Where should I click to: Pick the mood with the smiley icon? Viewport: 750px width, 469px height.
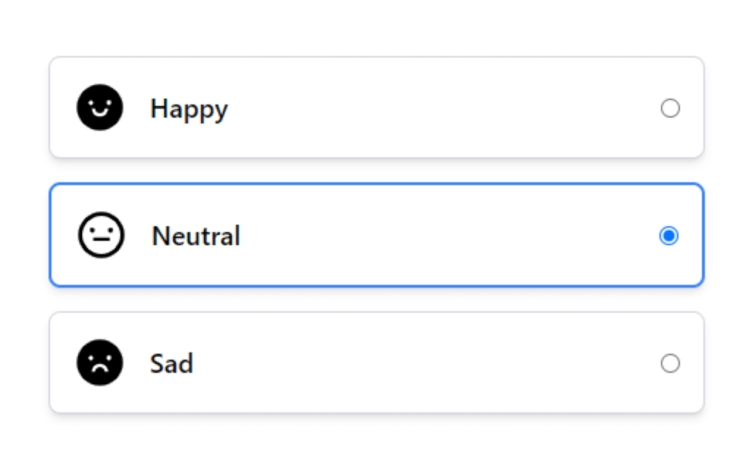[x=376, y=107]
